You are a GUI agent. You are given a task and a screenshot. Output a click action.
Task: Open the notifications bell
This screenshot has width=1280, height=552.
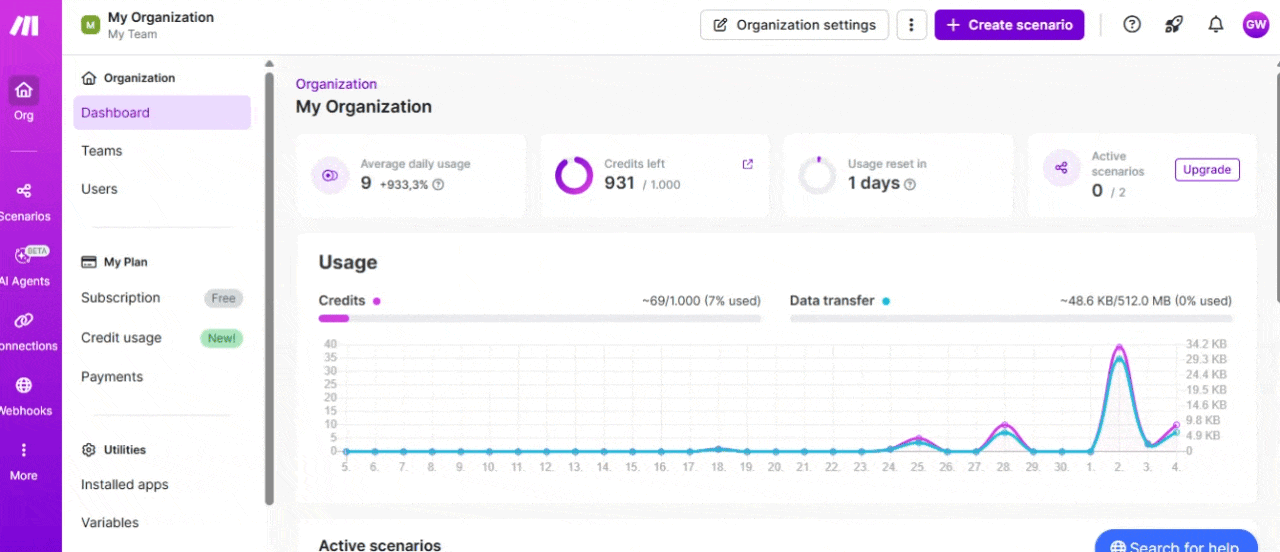tap(1216, 25)
